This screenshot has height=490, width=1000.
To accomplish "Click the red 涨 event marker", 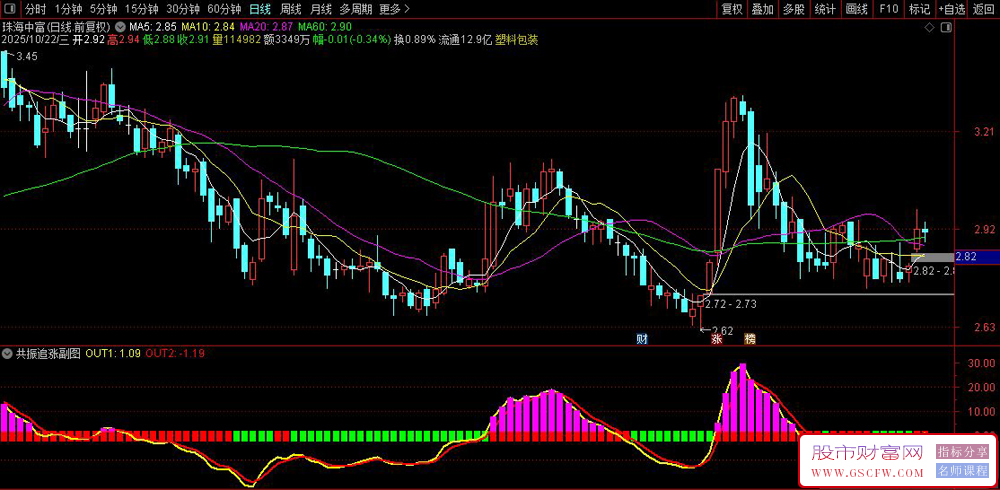I will pos(717,340).
